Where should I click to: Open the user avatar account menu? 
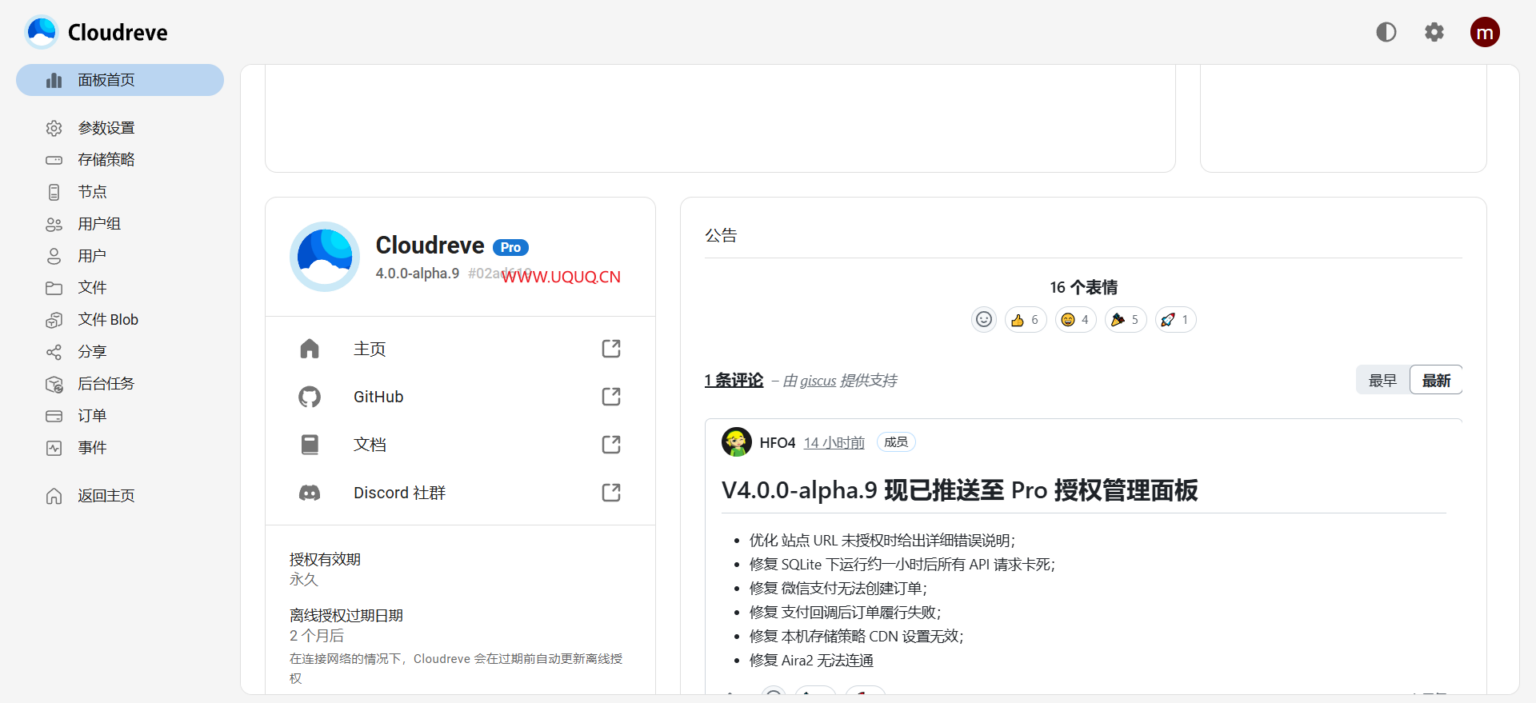click(x=1485, y=31)
